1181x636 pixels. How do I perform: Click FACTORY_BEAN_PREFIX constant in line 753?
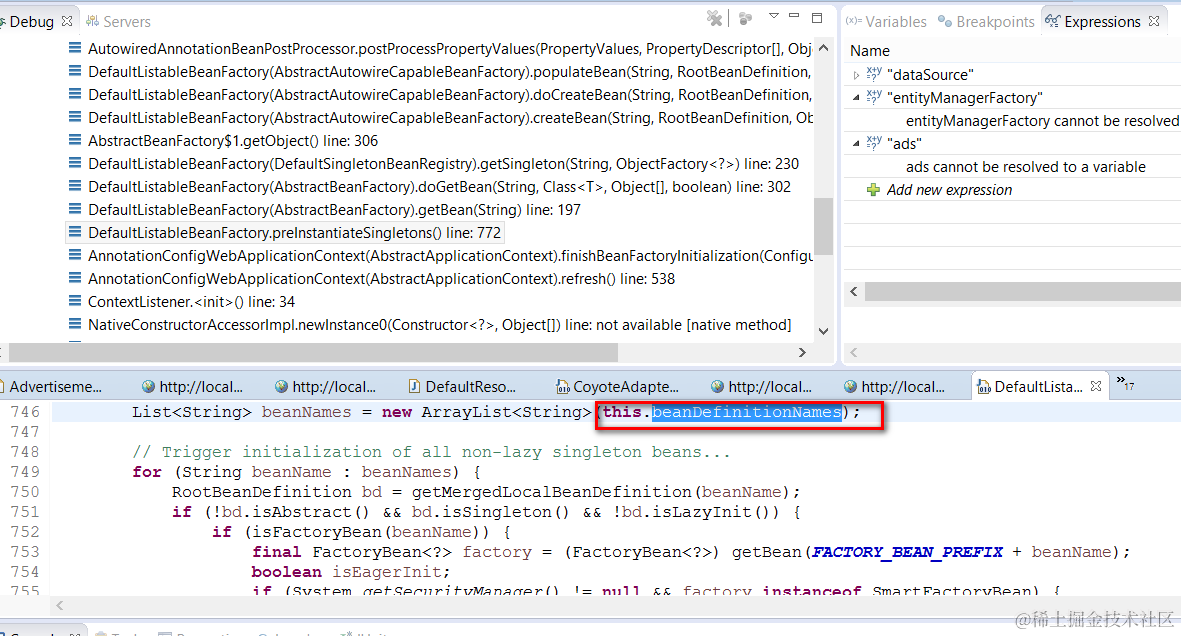[x=908, y=552]
